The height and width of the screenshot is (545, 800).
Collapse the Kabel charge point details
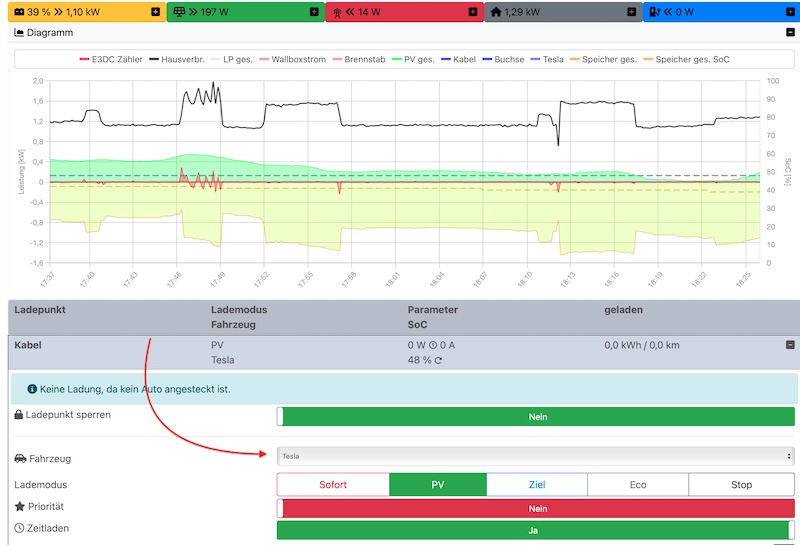[790, 345]
